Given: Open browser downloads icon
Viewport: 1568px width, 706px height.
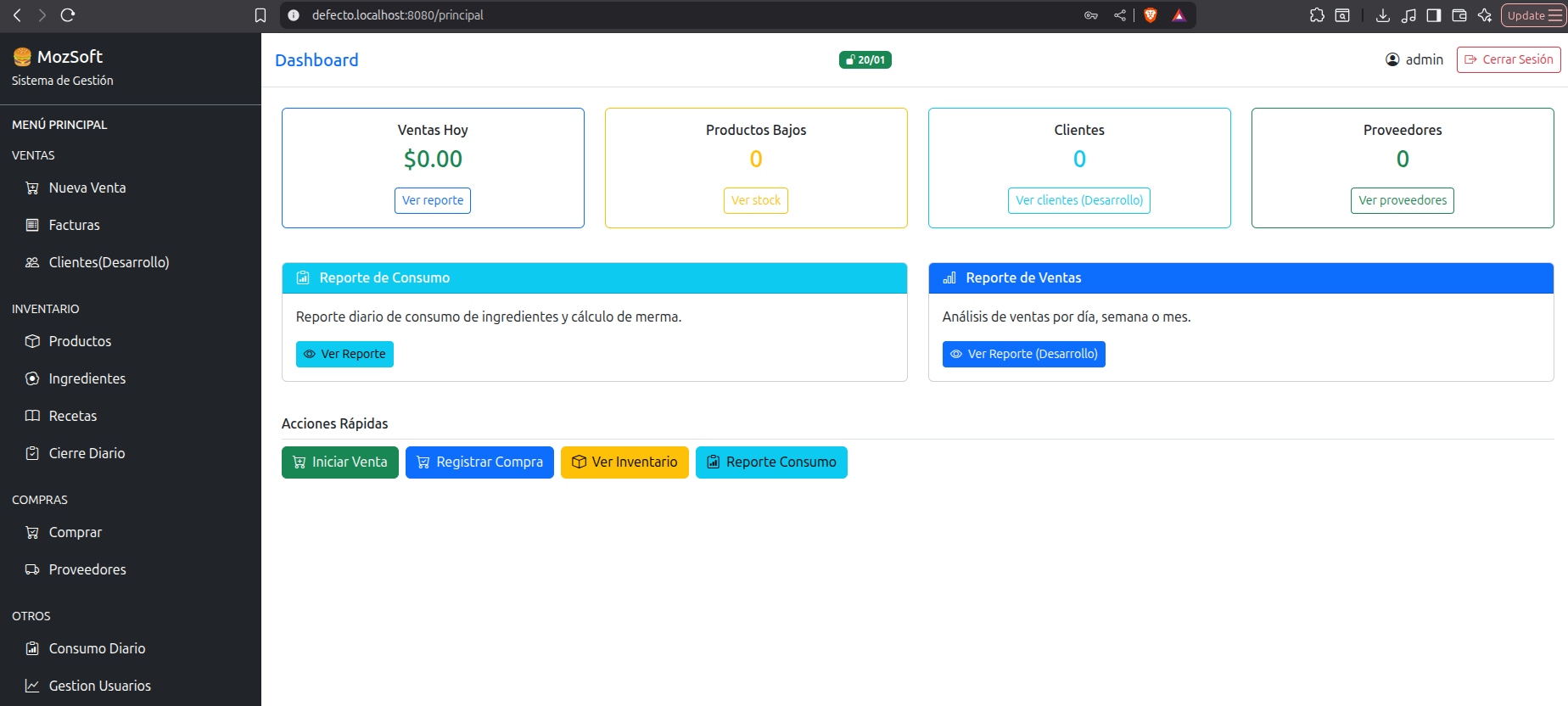Looking at the screenshot, I should [1382, 15].
